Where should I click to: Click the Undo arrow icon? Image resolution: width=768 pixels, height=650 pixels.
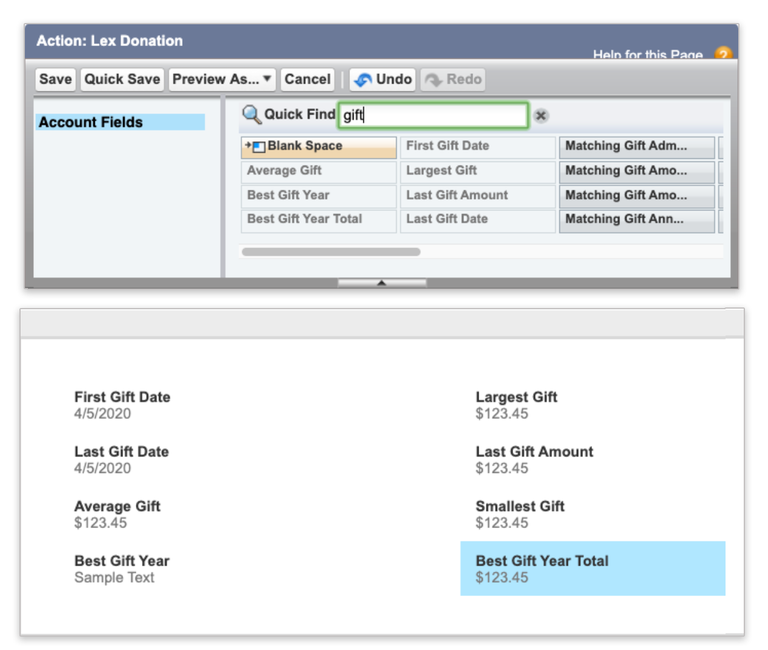point(363,79)
